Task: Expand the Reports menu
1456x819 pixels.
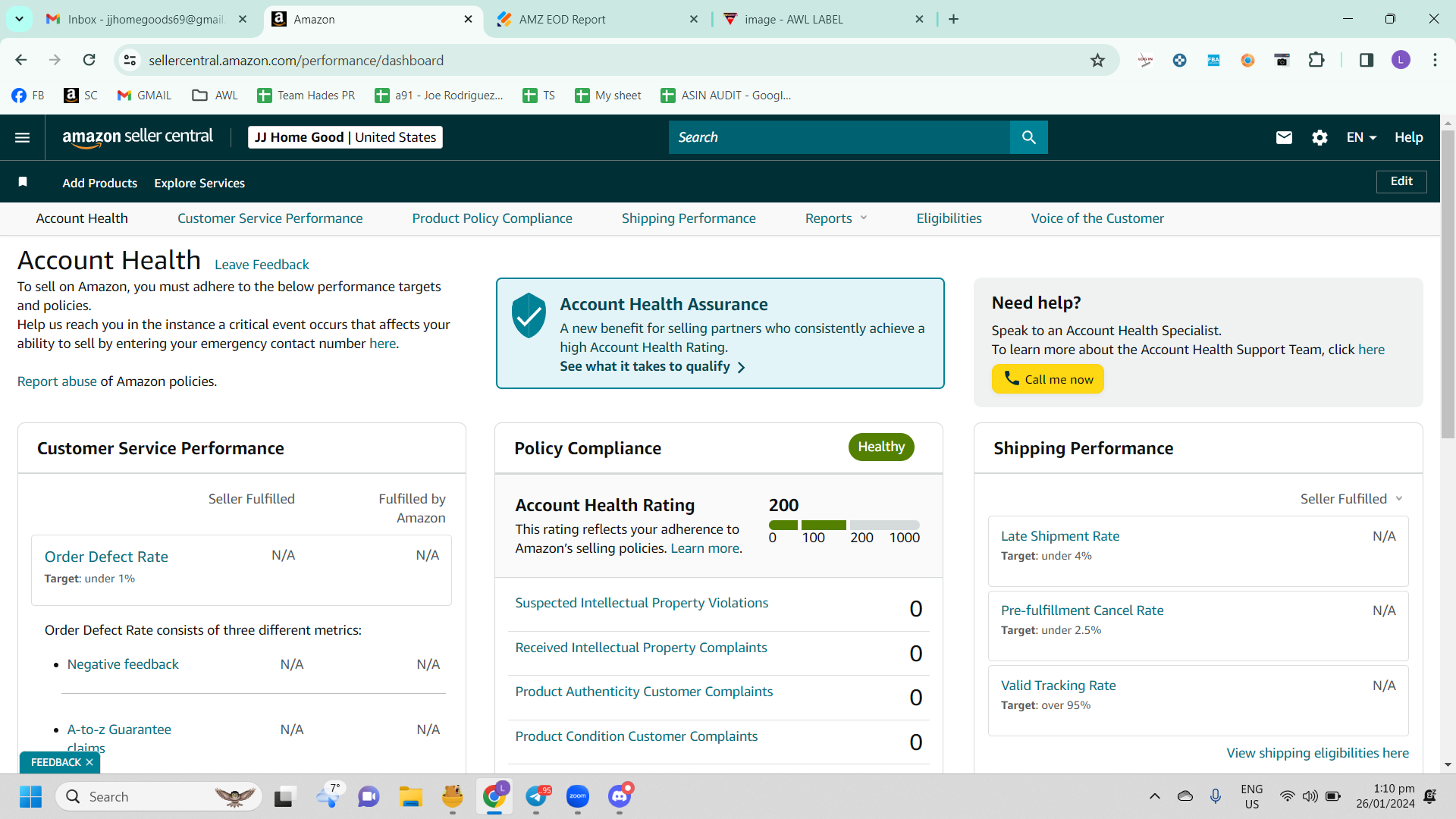Action: click(x=836, y=218)
